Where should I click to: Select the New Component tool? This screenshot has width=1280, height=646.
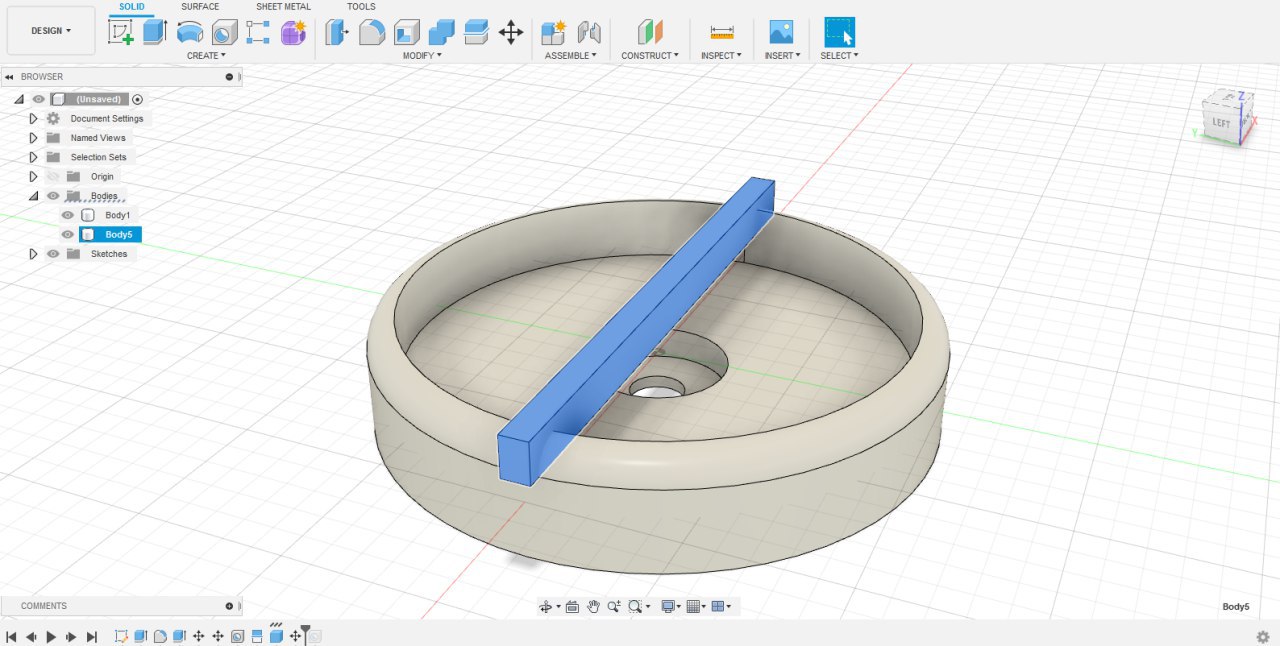[x=554, y=32]
